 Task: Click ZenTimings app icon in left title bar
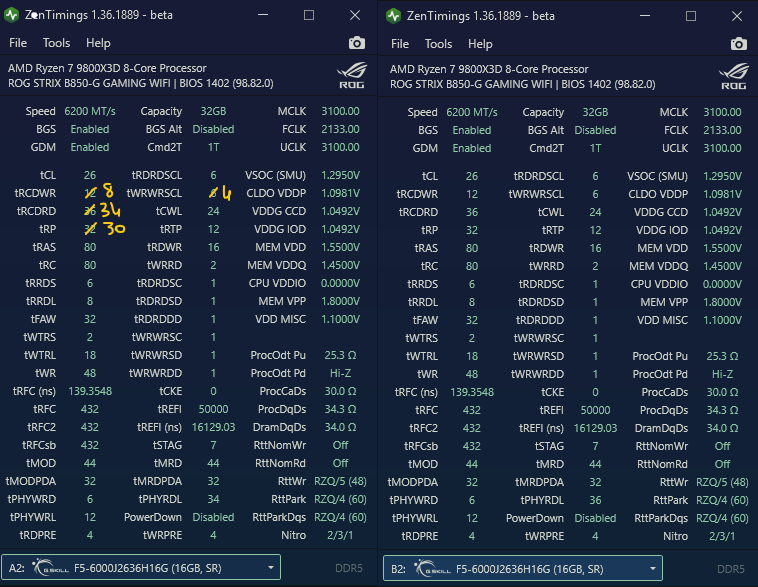12,15
